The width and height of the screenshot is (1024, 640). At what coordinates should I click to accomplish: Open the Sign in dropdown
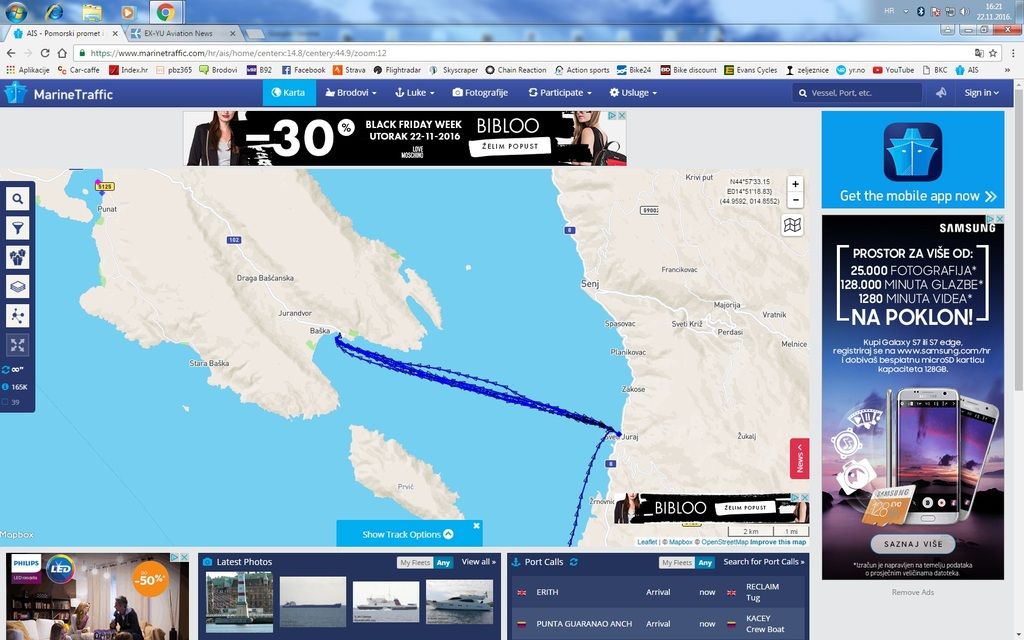982,93
